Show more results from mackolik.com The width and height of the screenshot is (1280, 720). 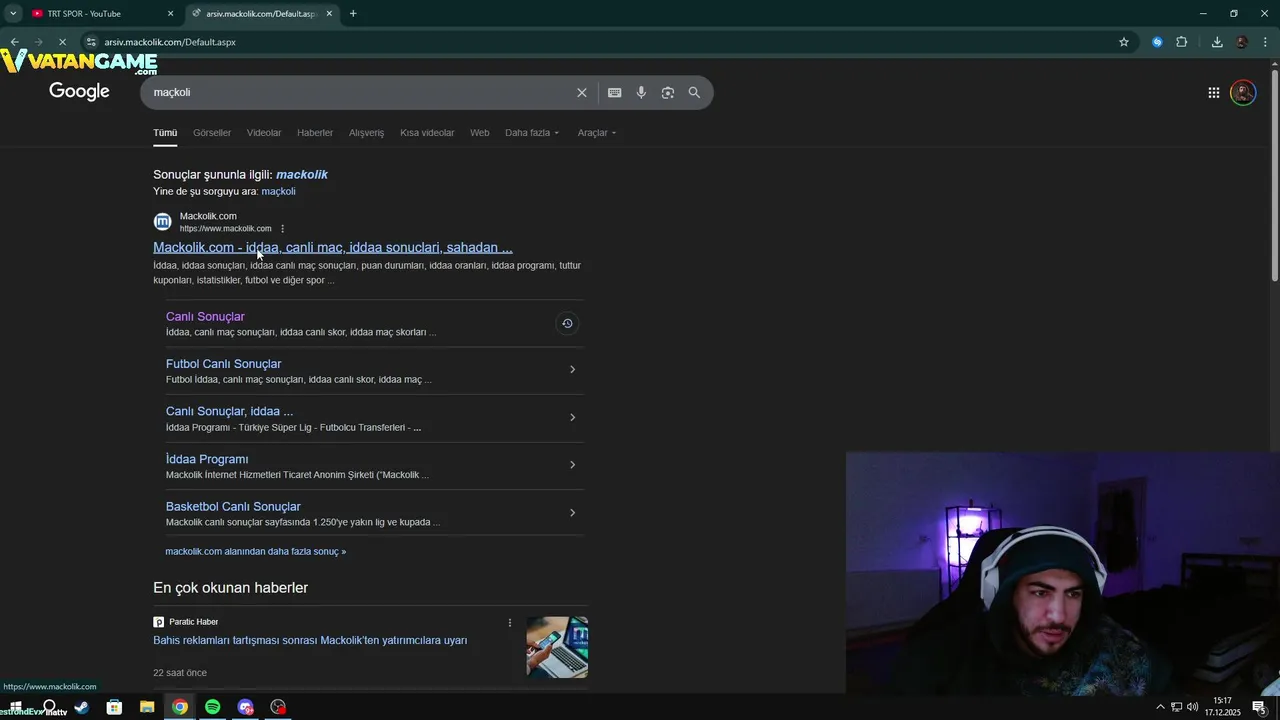255,551
